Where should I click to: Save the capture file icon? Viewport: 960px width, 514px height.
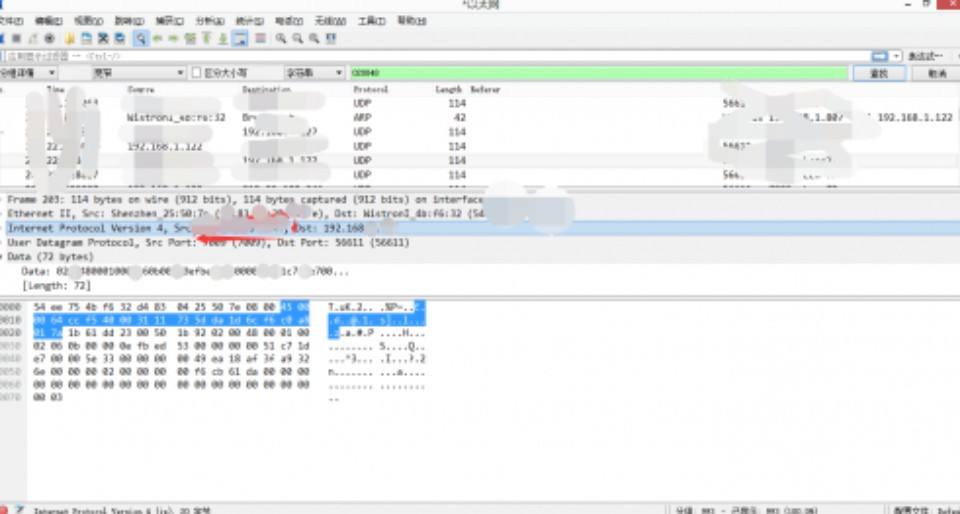click(87, 39)
